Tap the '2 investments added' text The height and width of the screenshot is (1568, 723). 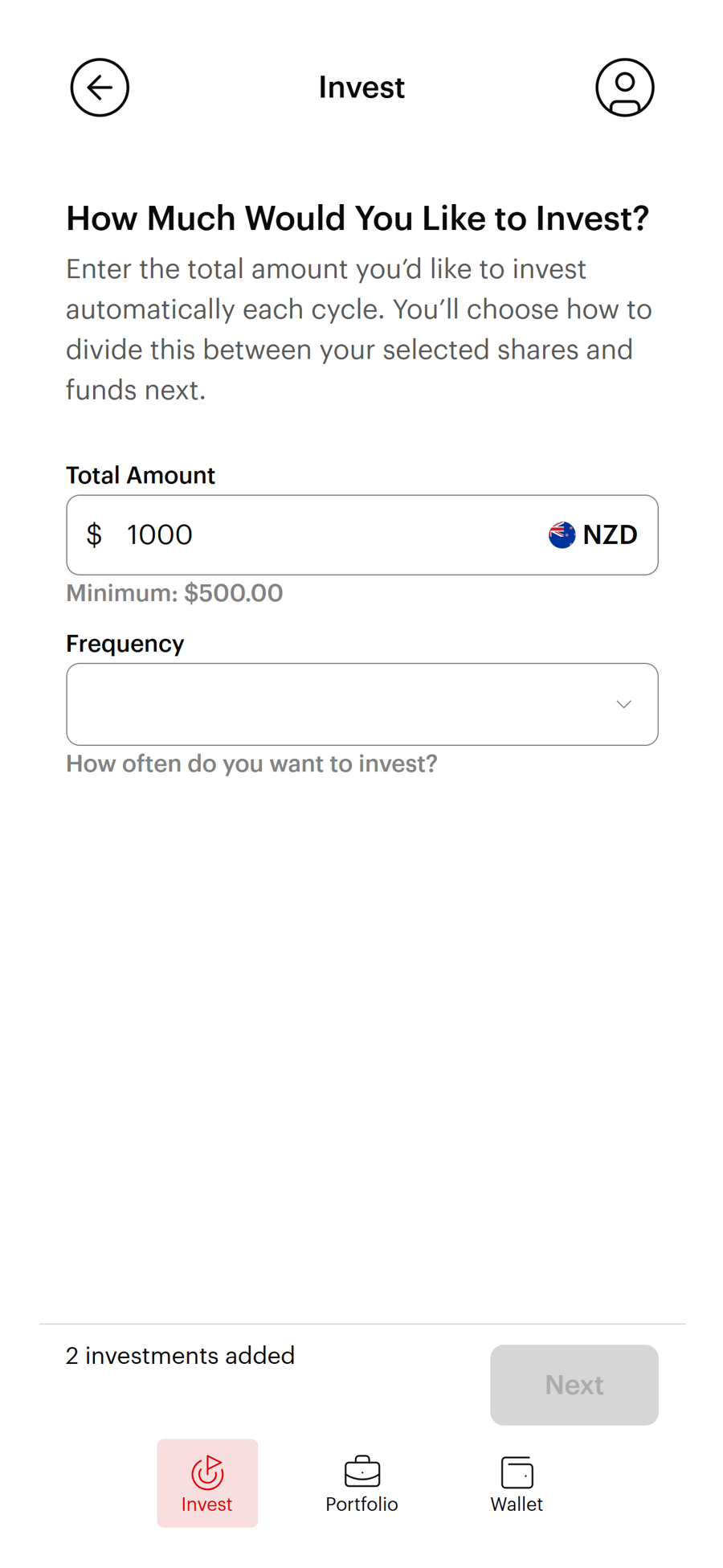(x=180, y=1356)
